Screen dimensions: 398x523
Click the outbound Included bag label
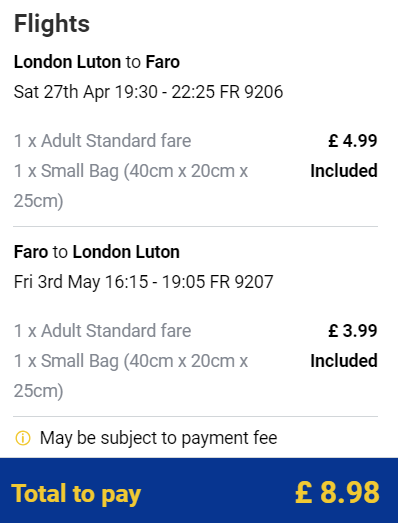tap(344, 171)
